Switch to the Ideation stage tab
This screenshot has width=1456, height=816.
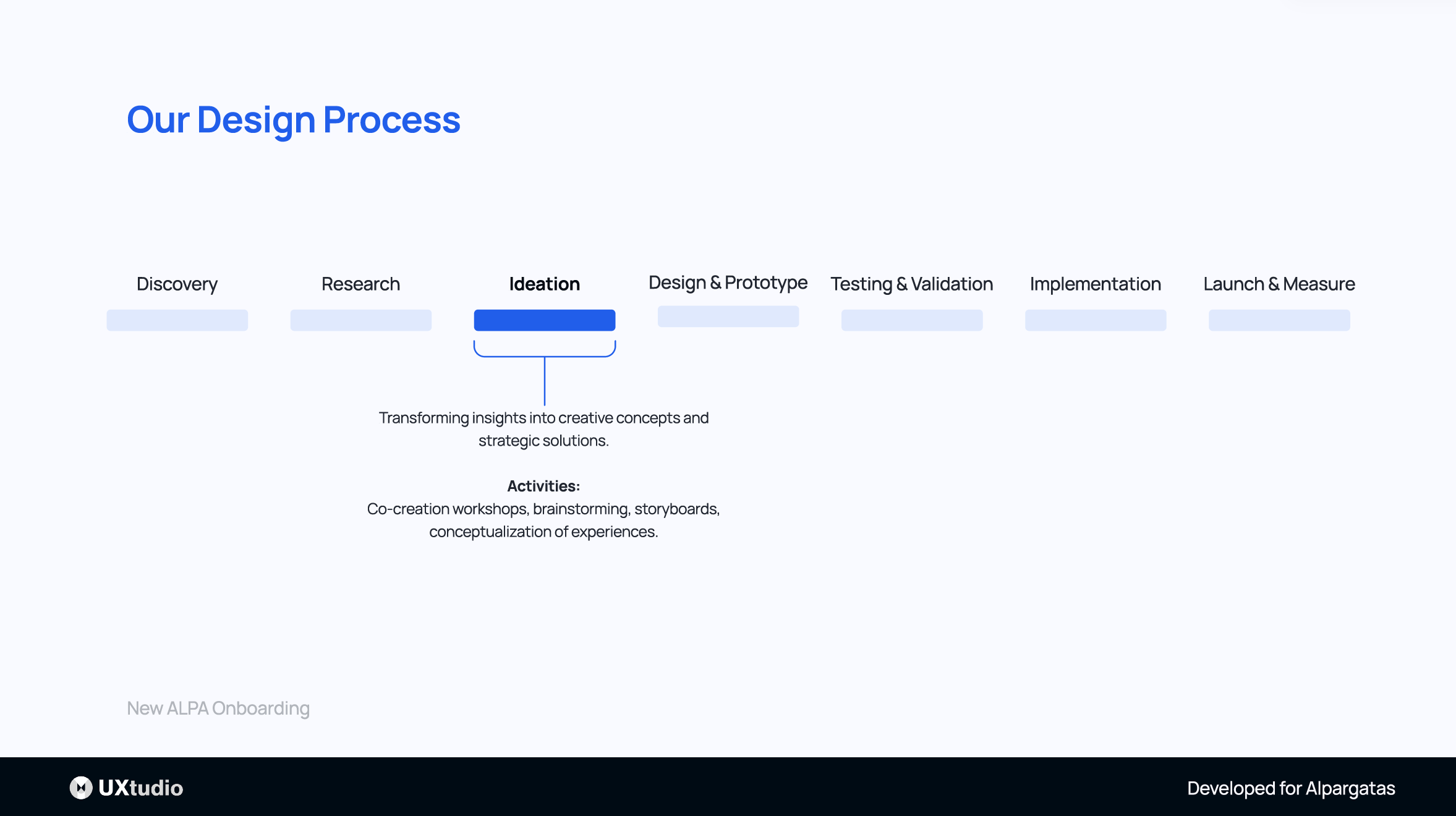tap(545, 284)
